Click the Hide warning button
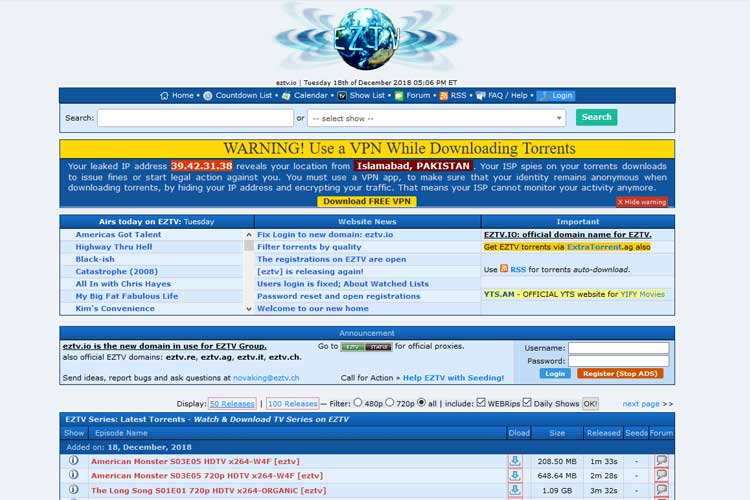The height and width of the screenshot is (500, 750). [641, 202]
